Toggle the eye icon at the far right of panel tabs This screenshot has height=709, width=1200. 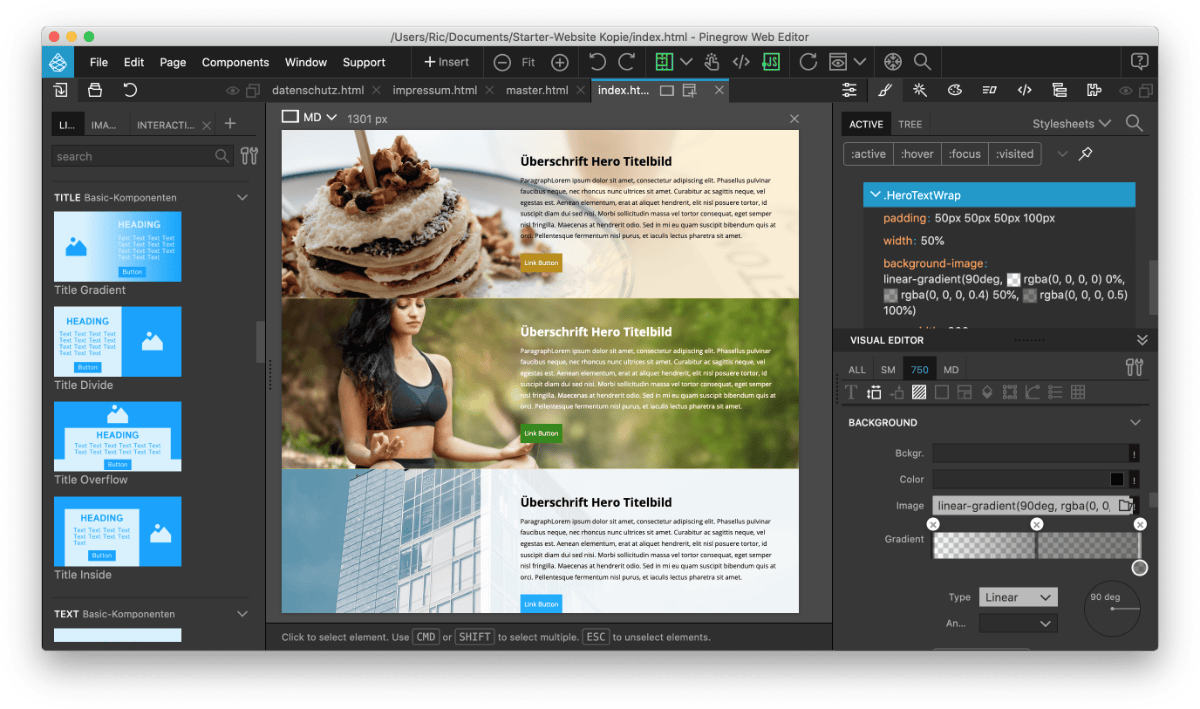pos(1127,90)
